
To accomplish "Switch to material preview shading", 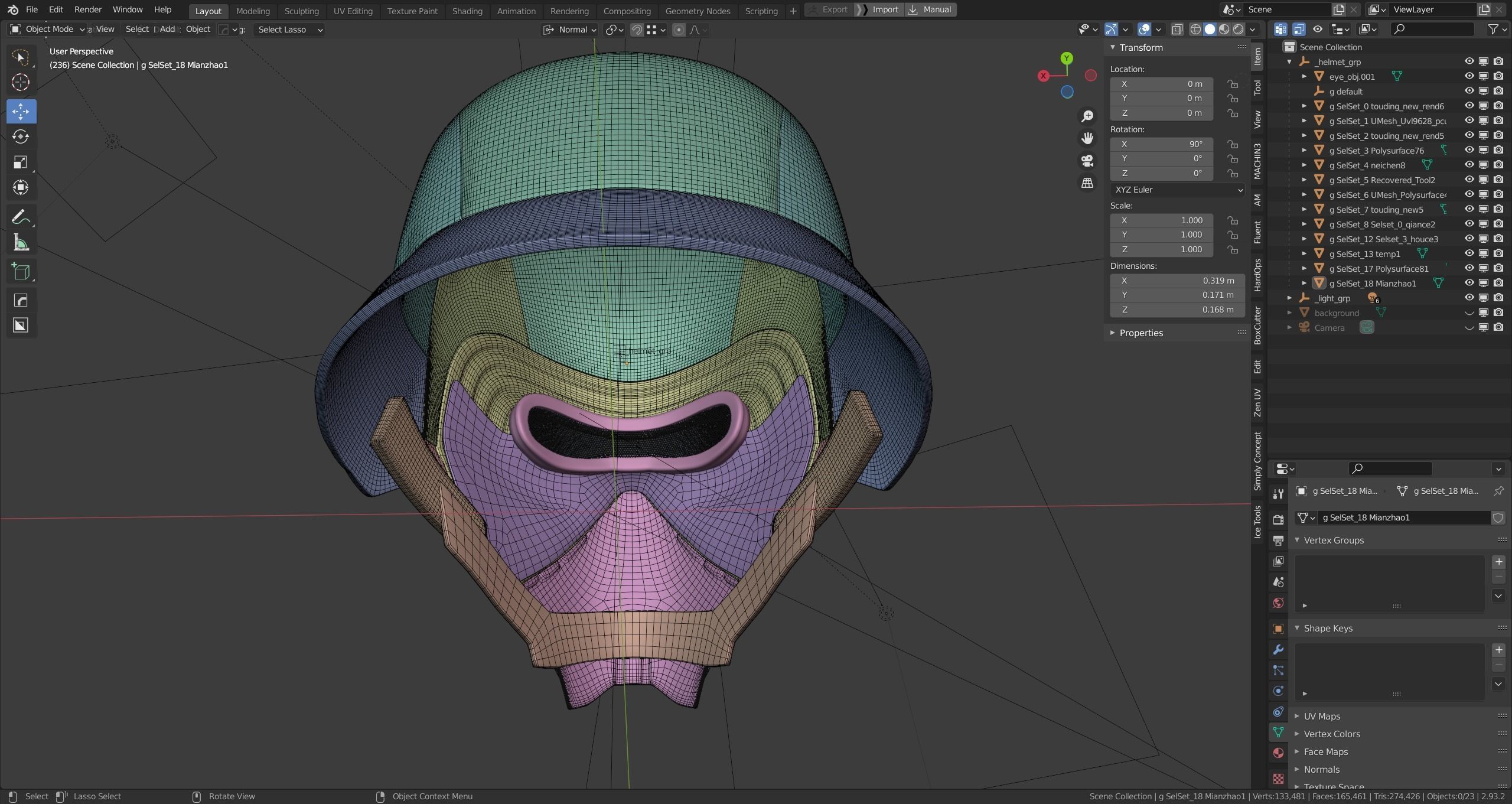I will point(1224,30).
